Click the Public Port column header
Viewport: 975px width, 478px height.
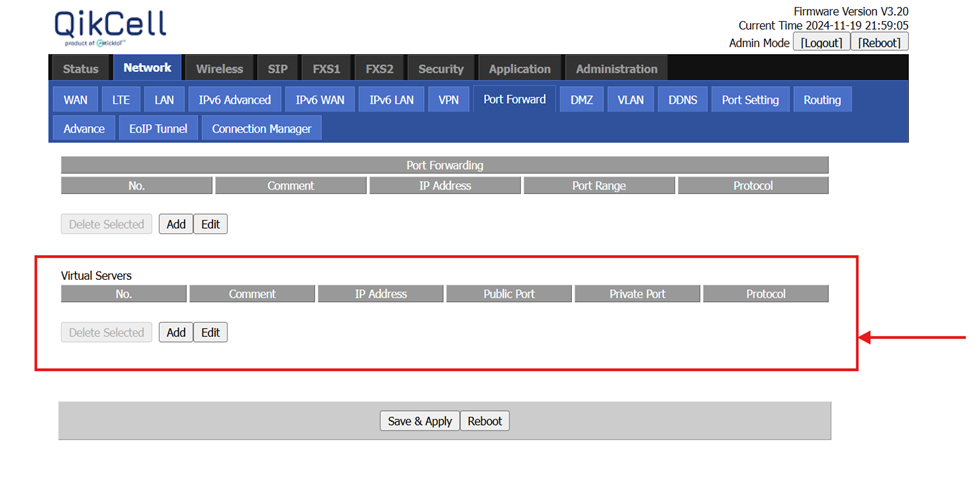click(509, 294)
